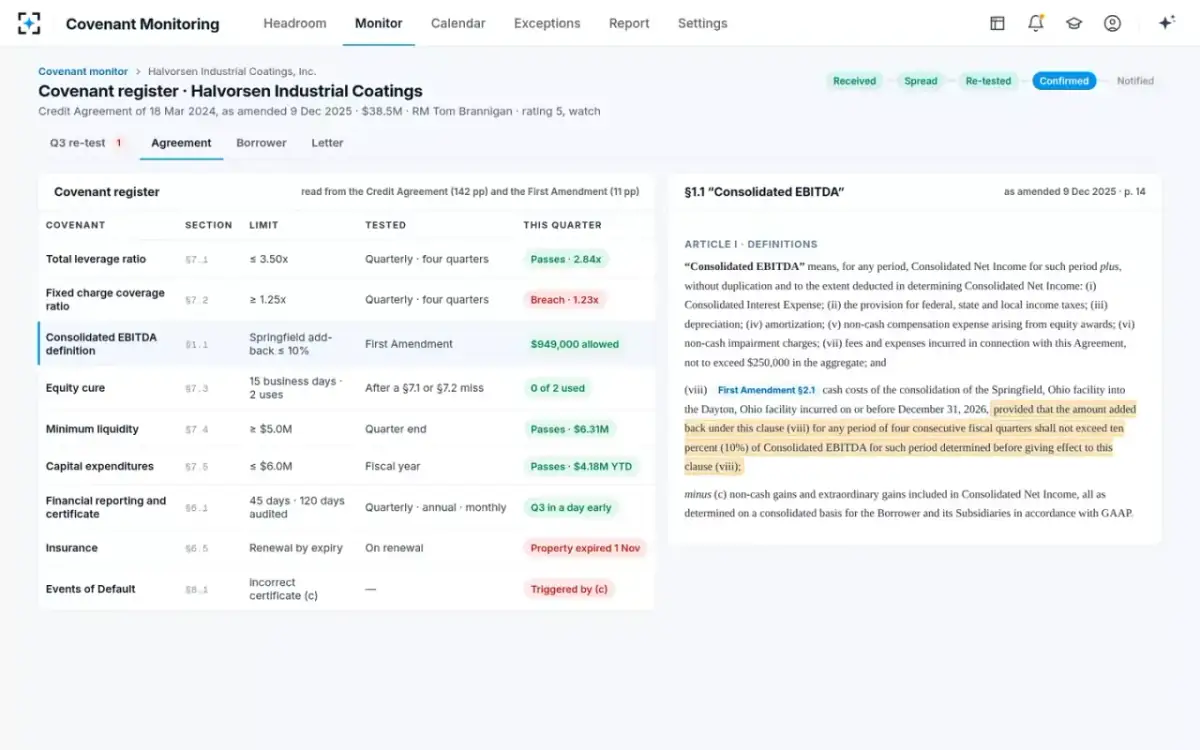Viewport: 1200px width, 750px height.
Task: Follow the Covenant monitor breadcrumb link
Action: [83, 72]
